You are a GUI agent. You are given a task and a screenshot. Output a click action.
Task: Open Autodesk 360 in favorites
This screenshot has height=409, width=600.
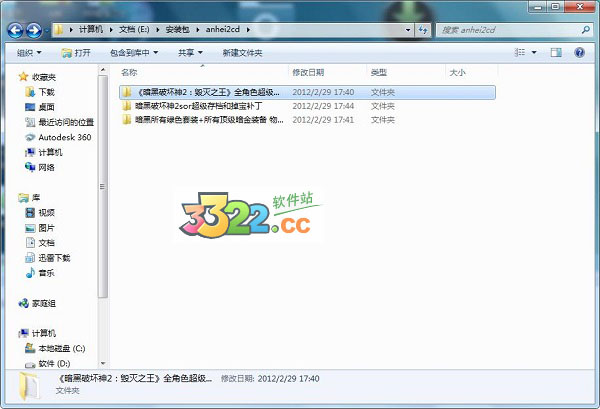tap(58, 137)
